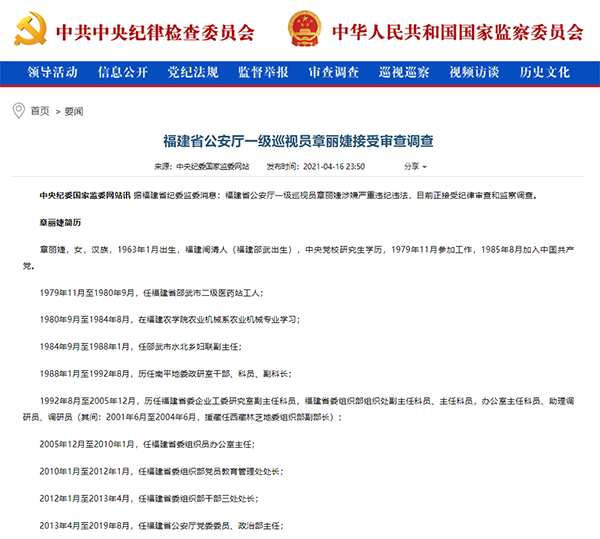This screenshot has height=539, width=600.
Task: Open the 历史文化 menu item
Action: coord(545,73)
